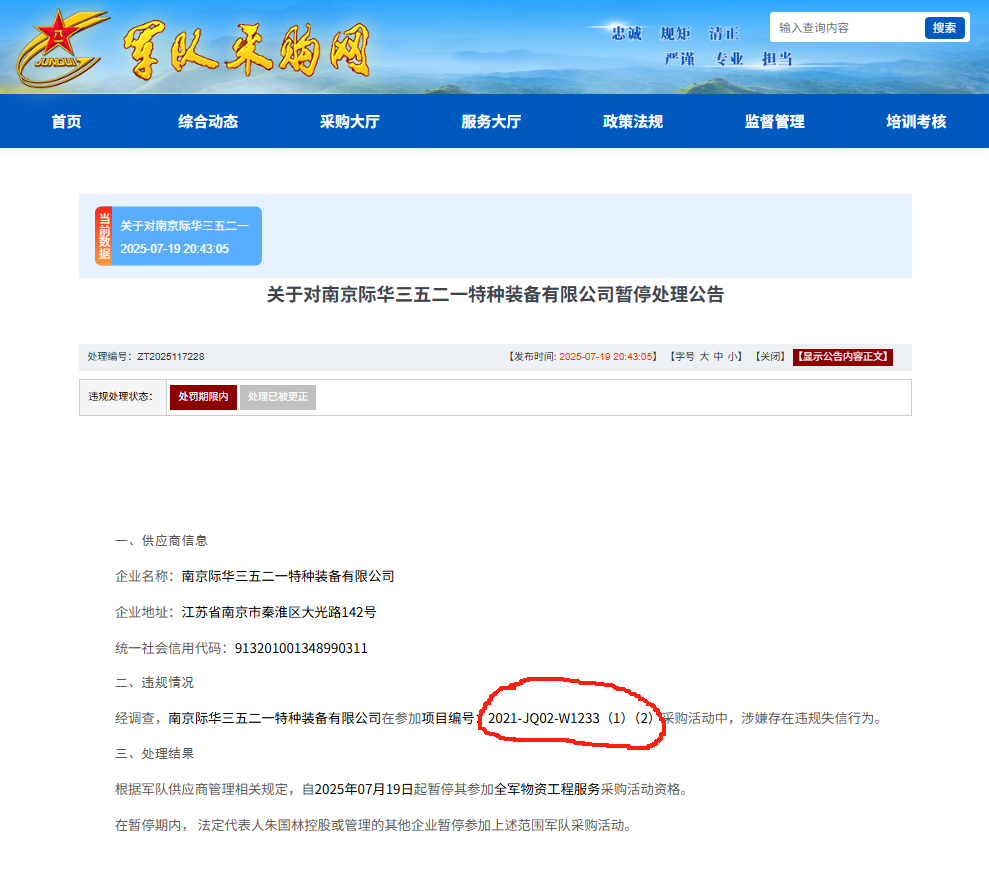The image size is (989, 869).
Task: Click the 全军物资工程服务 bold text
Action: [x=547, y=790]
